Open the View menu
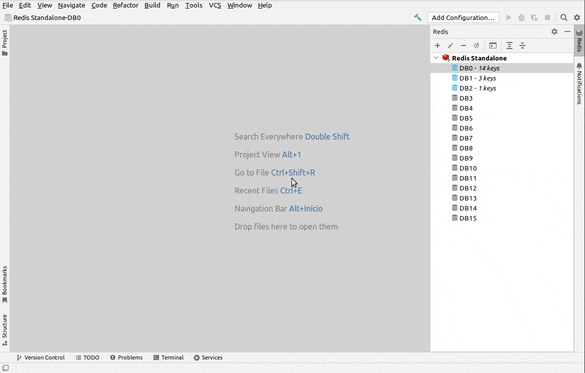The width and height of the screenshot is (585, 373). tap(44, 5)
